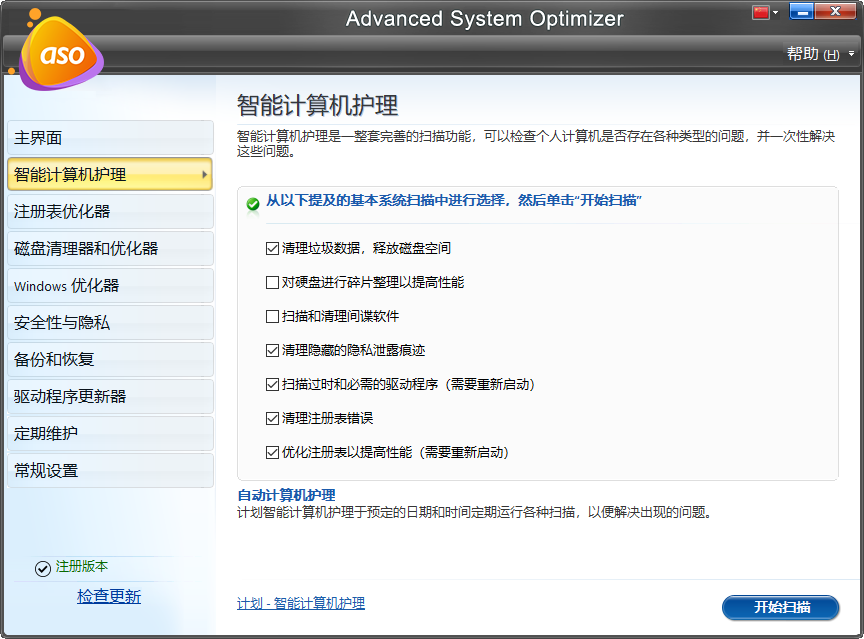Check 对硬盘进行碎片整理以提高性能 checkbox

272,283
